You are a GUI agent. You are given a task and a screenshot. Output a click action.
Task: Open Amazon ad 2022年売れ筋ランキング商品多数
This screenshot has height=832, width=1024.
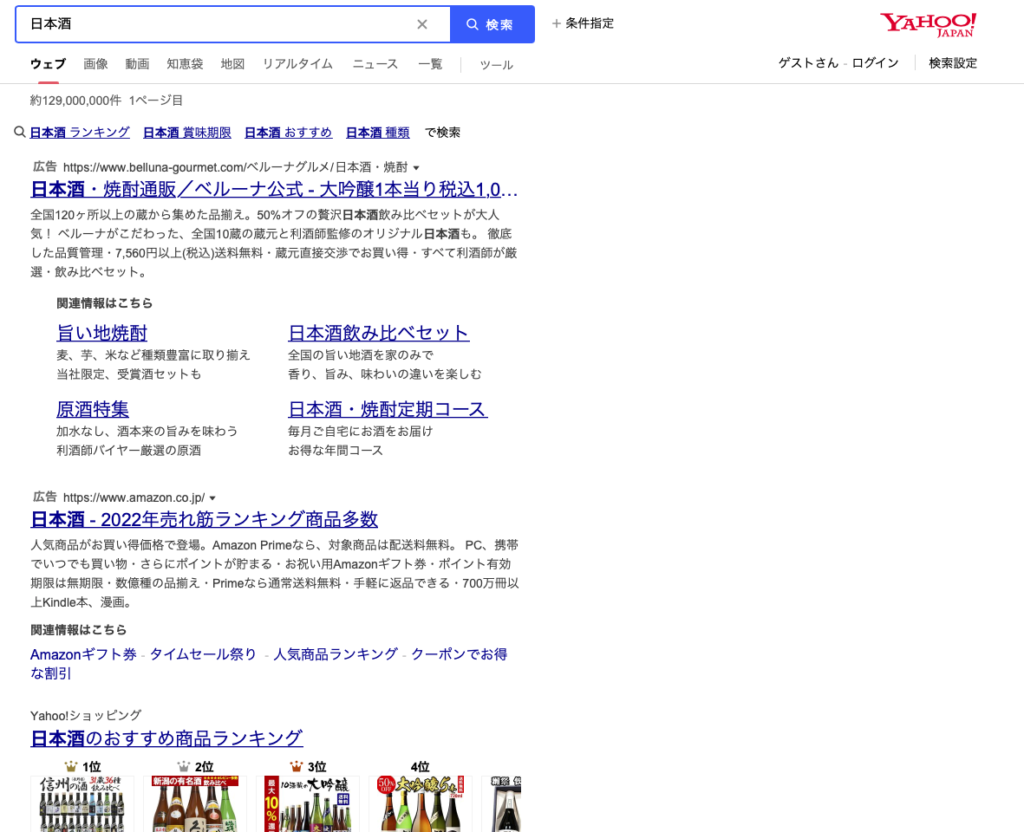[204, 520]
